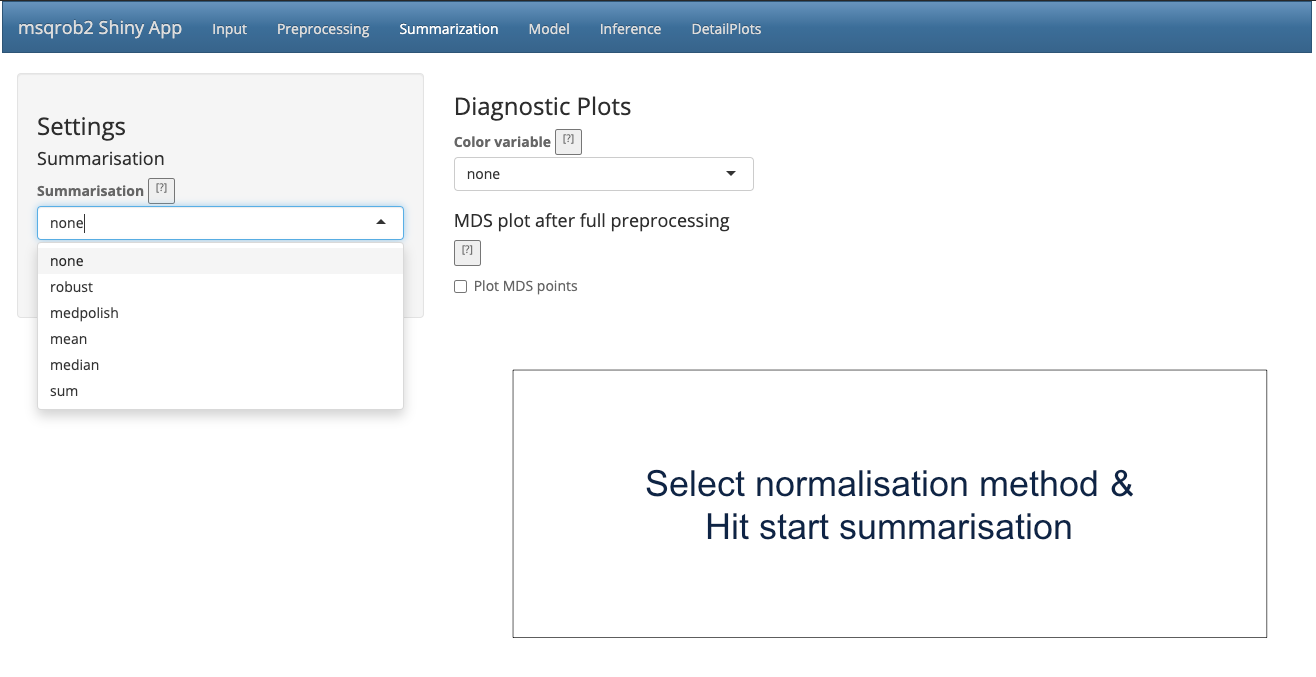This screenshot has width=1316, height=677.
Task: Select the none option in the list
Action: (x=67, y=261)
